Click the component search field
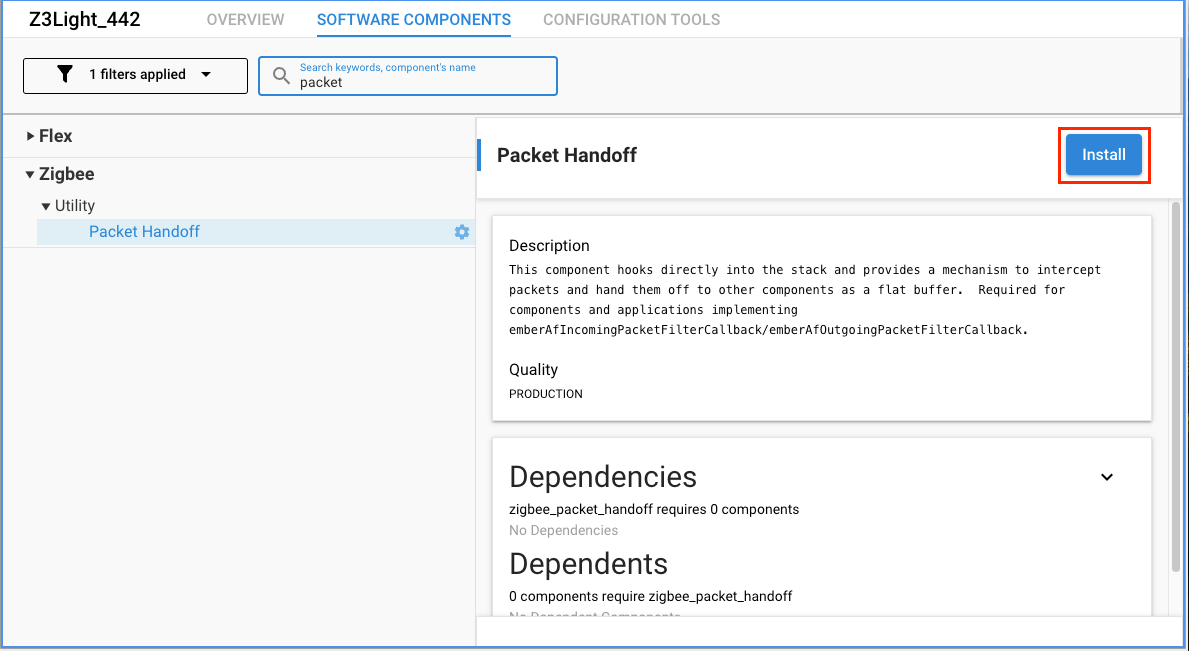 point(408,76)
